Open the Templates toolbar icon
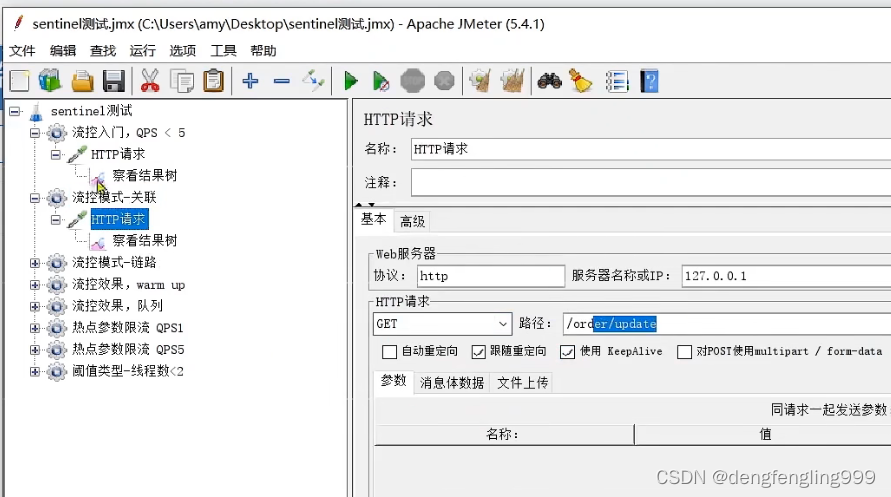 50,81
